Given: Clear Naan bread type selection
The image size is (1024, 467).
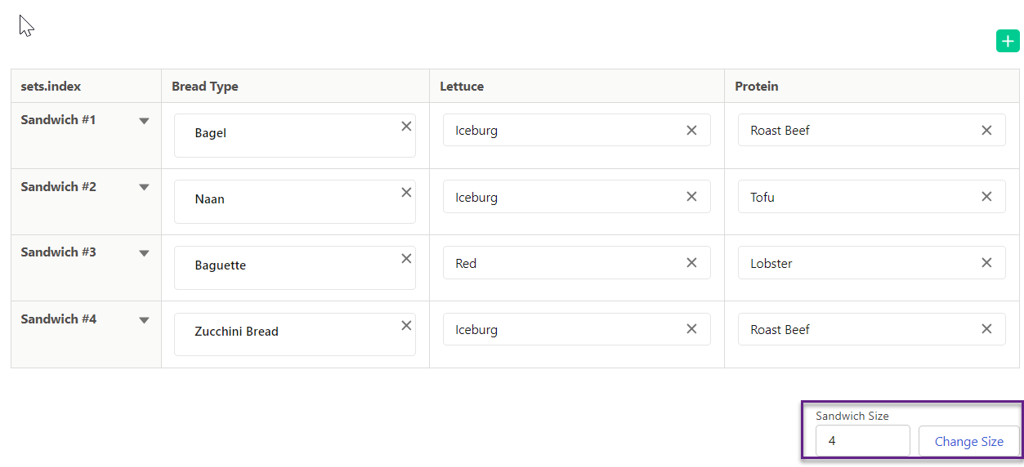Looking at the screenshot, I should pyautogui.click(x=406, y=193).
